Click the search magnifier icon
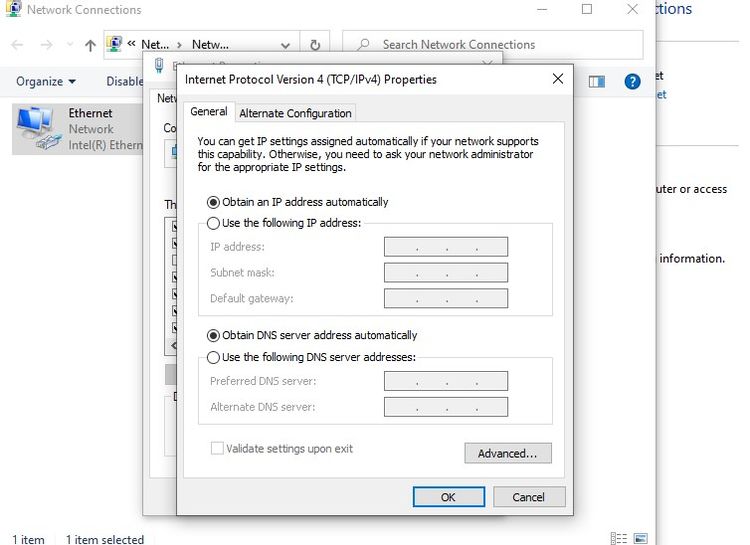 (363, 44)
